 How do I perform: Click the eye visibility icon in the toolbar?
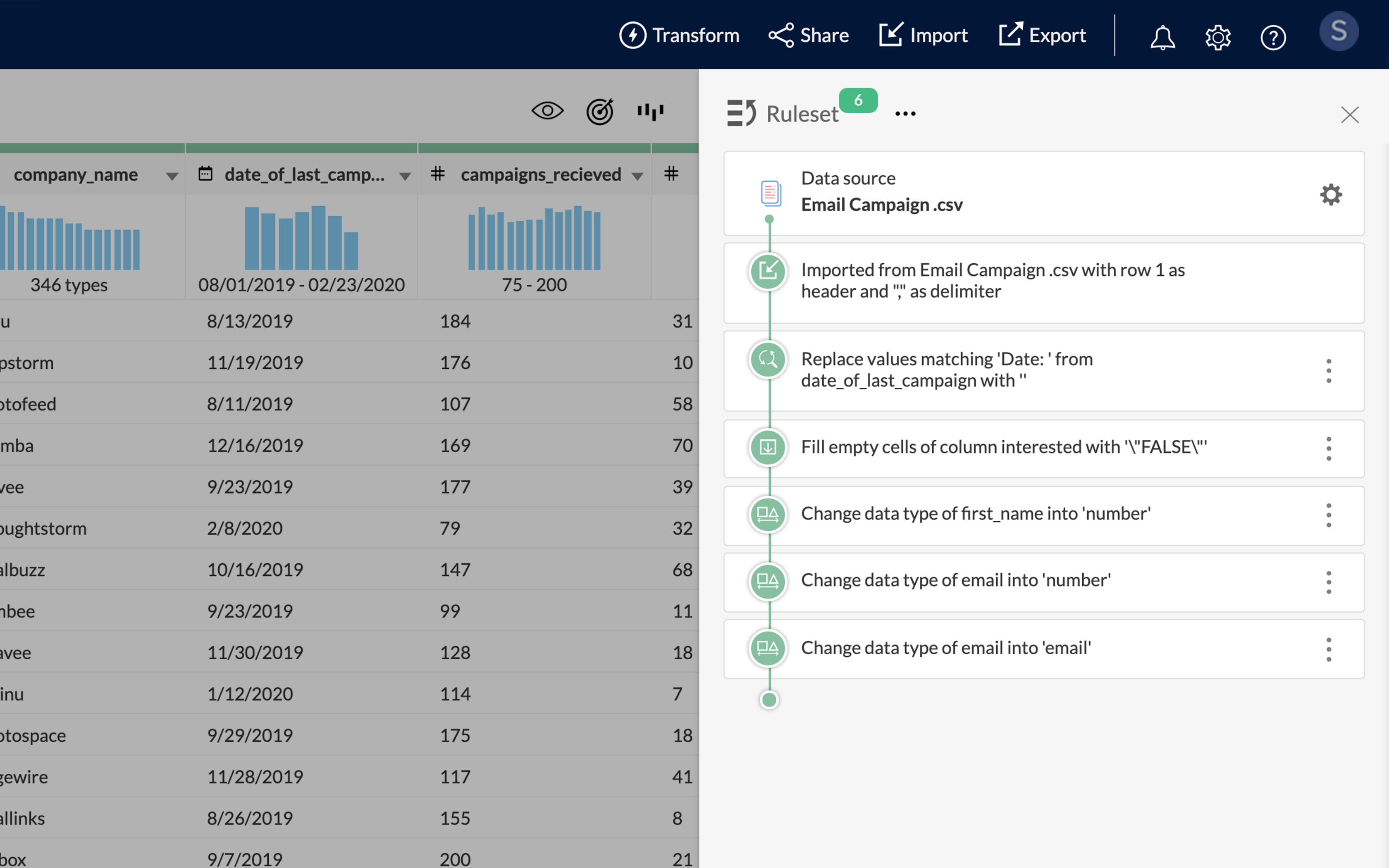pos(547,111)
